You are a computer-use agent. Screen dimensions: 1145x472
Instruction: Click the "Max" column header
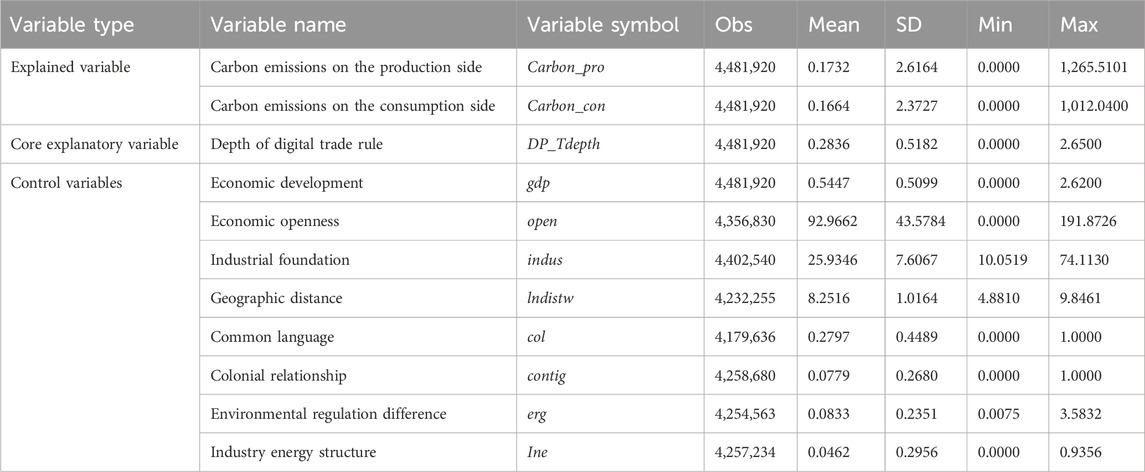coord(1079,23)
